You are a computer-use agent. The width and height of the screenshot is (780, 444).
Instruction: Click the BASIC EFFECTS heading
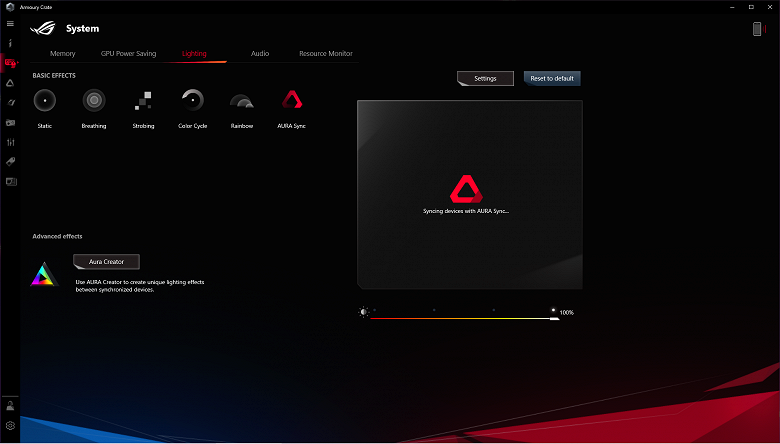point(54,76)
